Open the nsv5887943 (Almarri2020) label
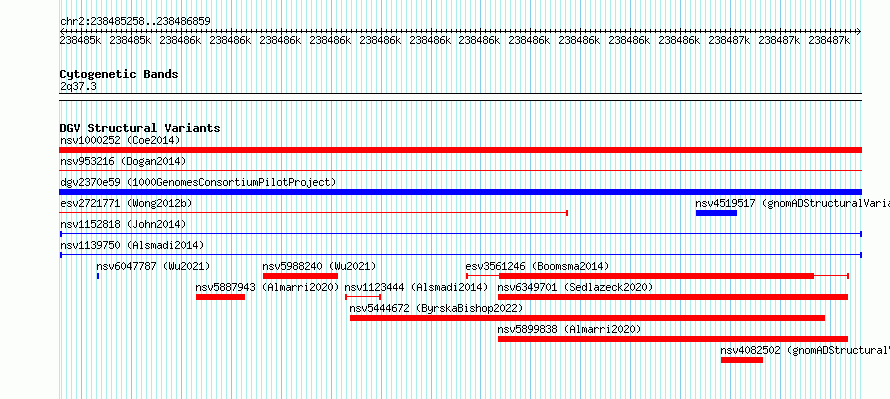The image size is (890, 399). (267, 287)
